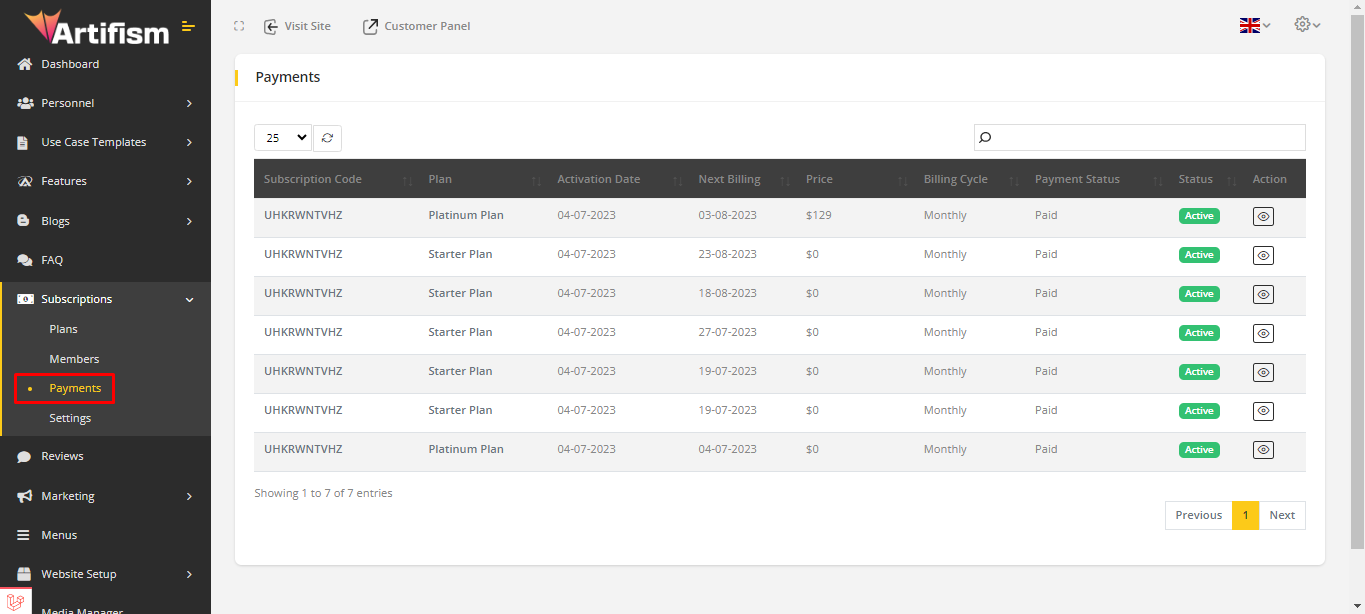Open Members under Subscriptions
This screenshot has height=614, width=1365.
coord(74,359)
